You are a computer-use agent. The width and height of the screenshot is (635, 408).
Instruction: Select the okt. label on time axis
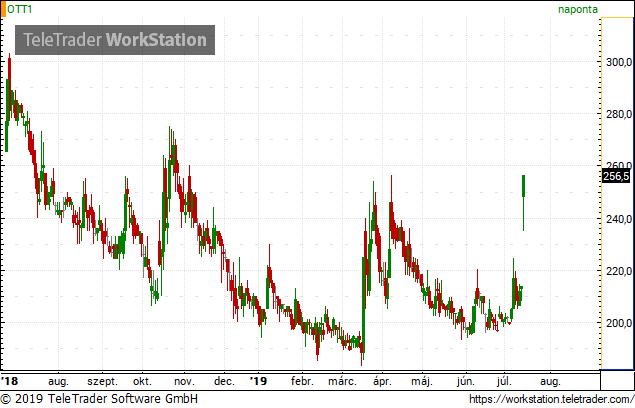[142, 381]
